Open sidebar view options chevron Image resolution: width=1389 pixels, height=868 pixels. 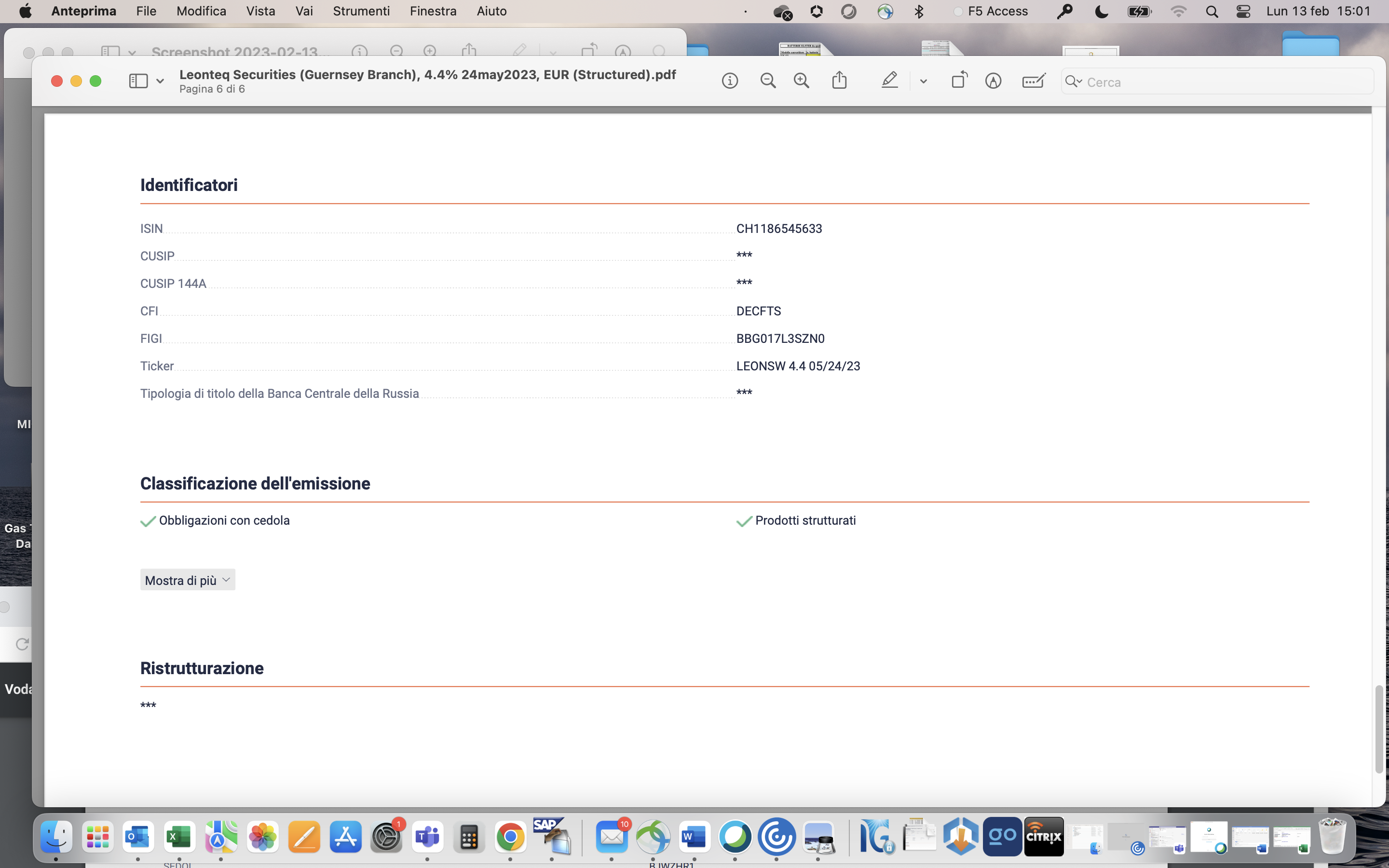160,81
